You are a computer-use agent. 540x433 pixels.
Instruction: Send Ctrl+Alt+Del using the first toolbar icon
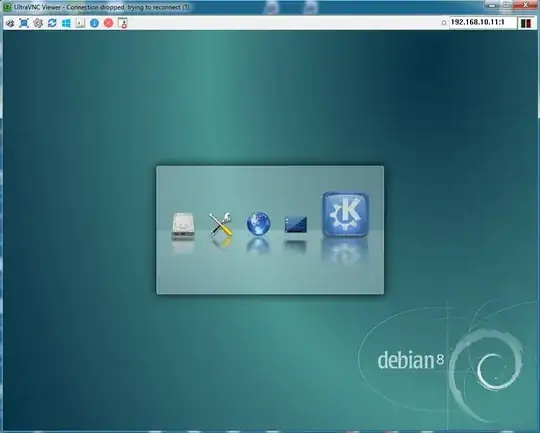(x=10, y=23)
